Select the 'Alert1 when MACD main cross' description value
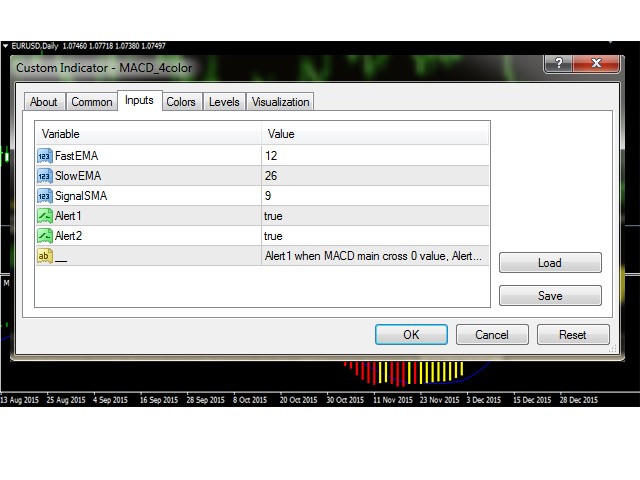The width and height of the screenshot is (640, 480). click(375, 256)
